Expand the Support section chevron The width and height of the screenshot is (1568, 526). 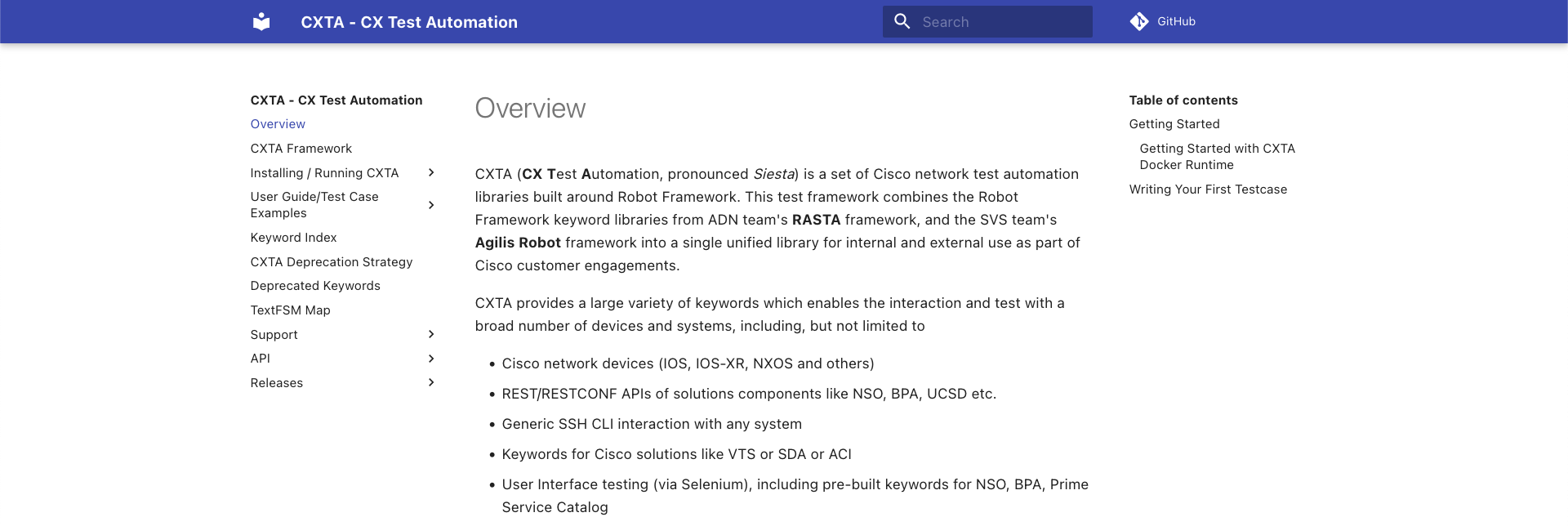coord(431,334)
